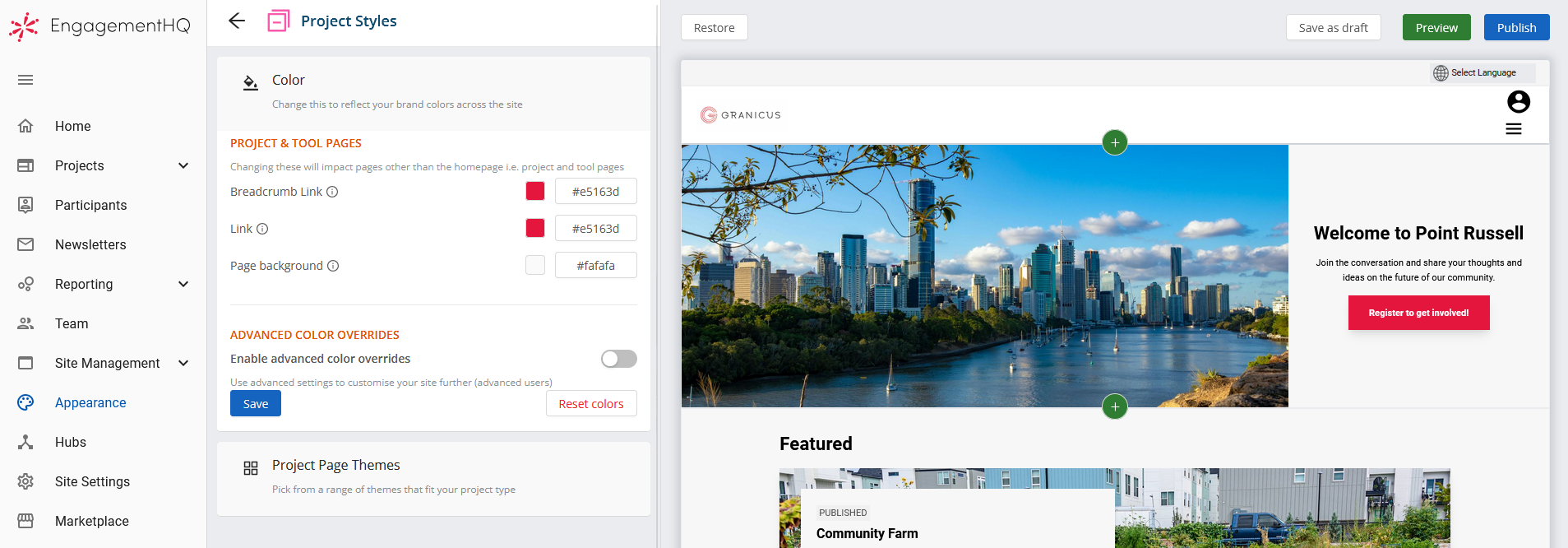The width and height of the screenshot is (1568, 548).
Task: Click the green plus above hero image
Action: coord(1114,142)
